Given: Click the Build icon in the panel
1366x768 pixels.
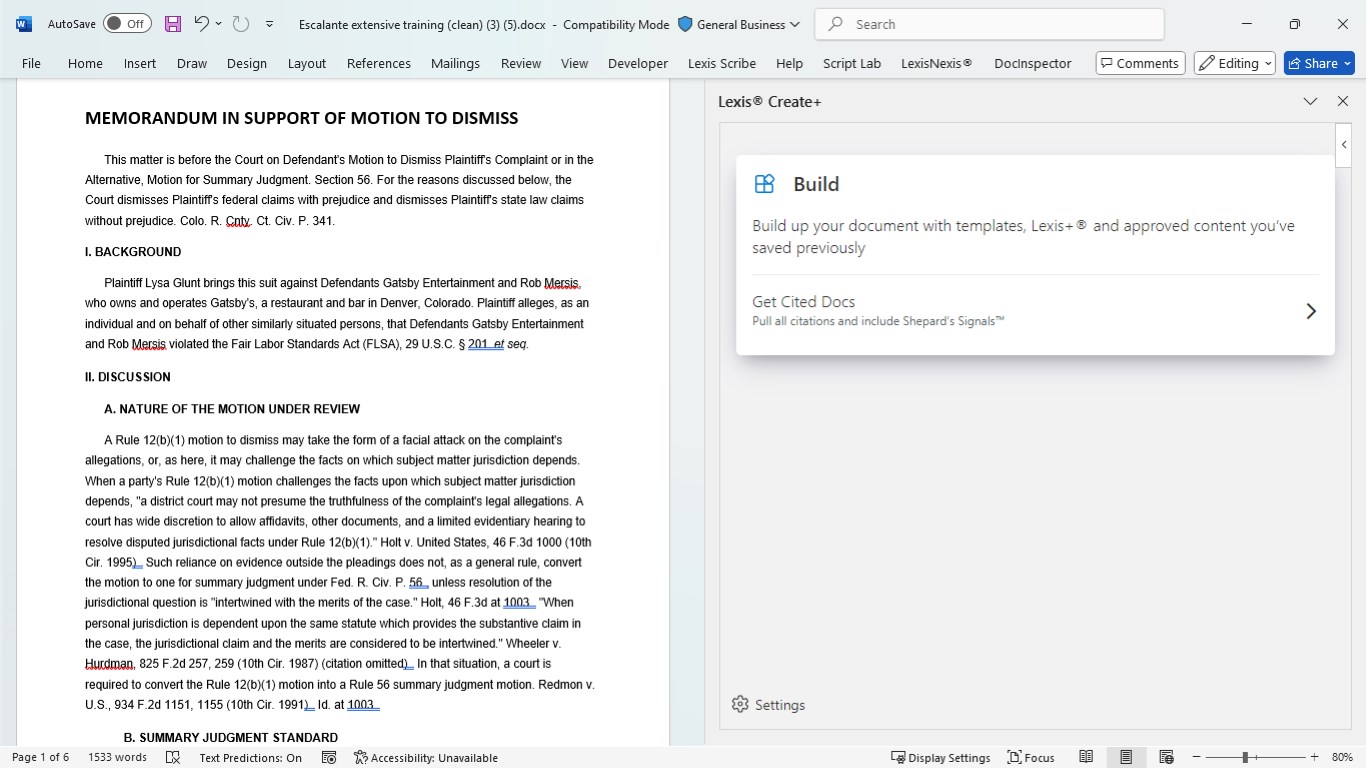Looking at the screenshot, I should point(765,183).
